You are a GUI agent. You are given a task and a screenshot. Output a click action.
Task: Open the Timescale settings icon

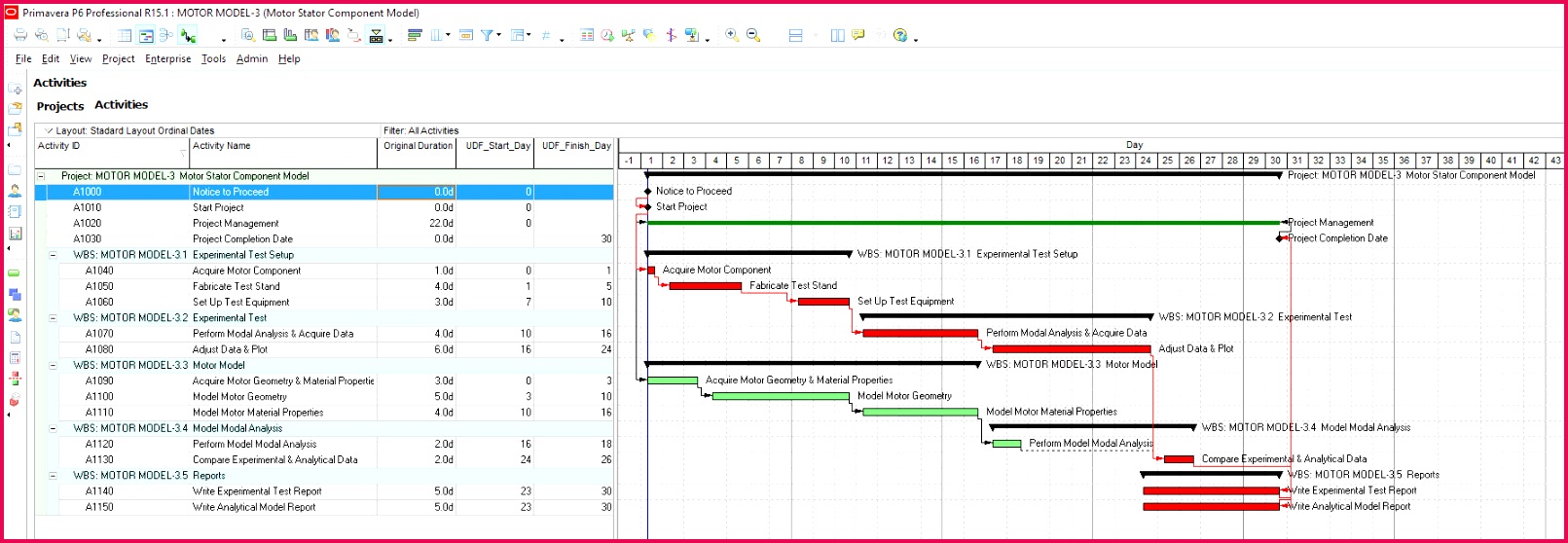(466, 35)
